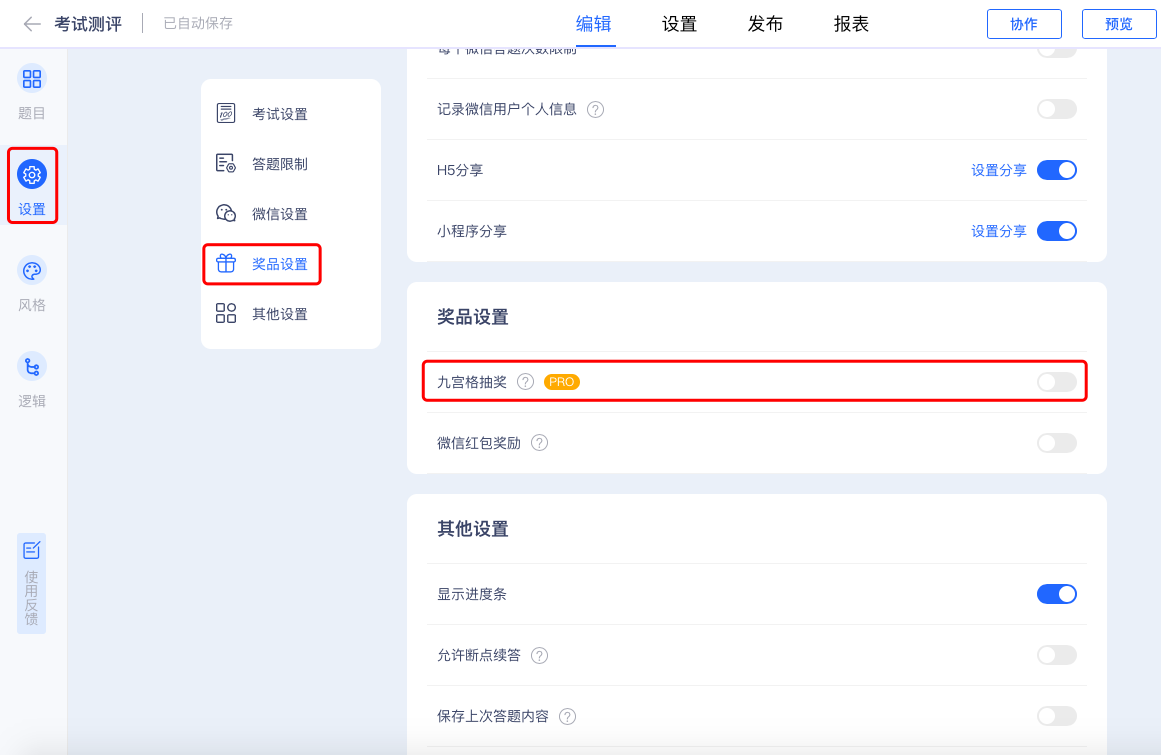1161x755 pixels.
Task: Click the 预览 button
Action: 1119,24
